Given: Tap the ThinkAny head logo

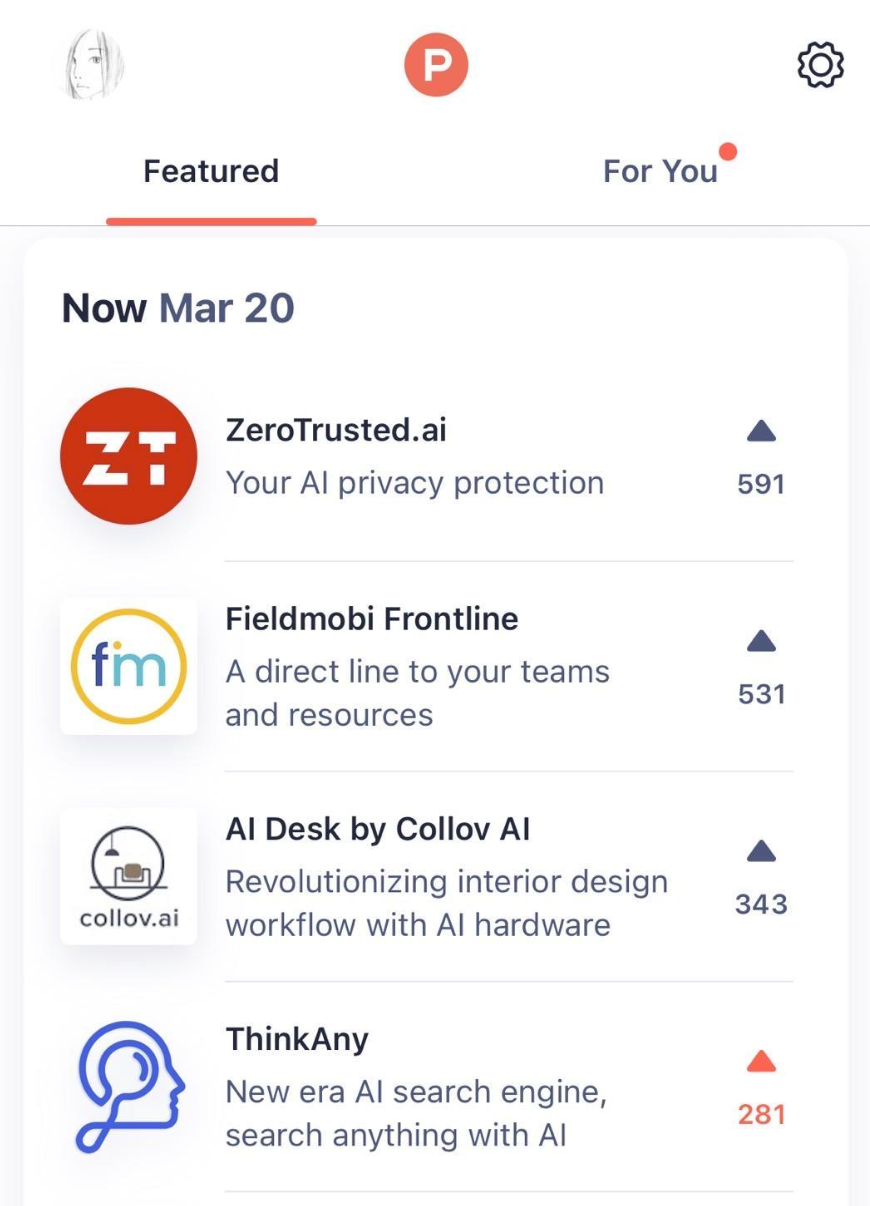Looking at the screenshot, I should tap(129, 1086).
